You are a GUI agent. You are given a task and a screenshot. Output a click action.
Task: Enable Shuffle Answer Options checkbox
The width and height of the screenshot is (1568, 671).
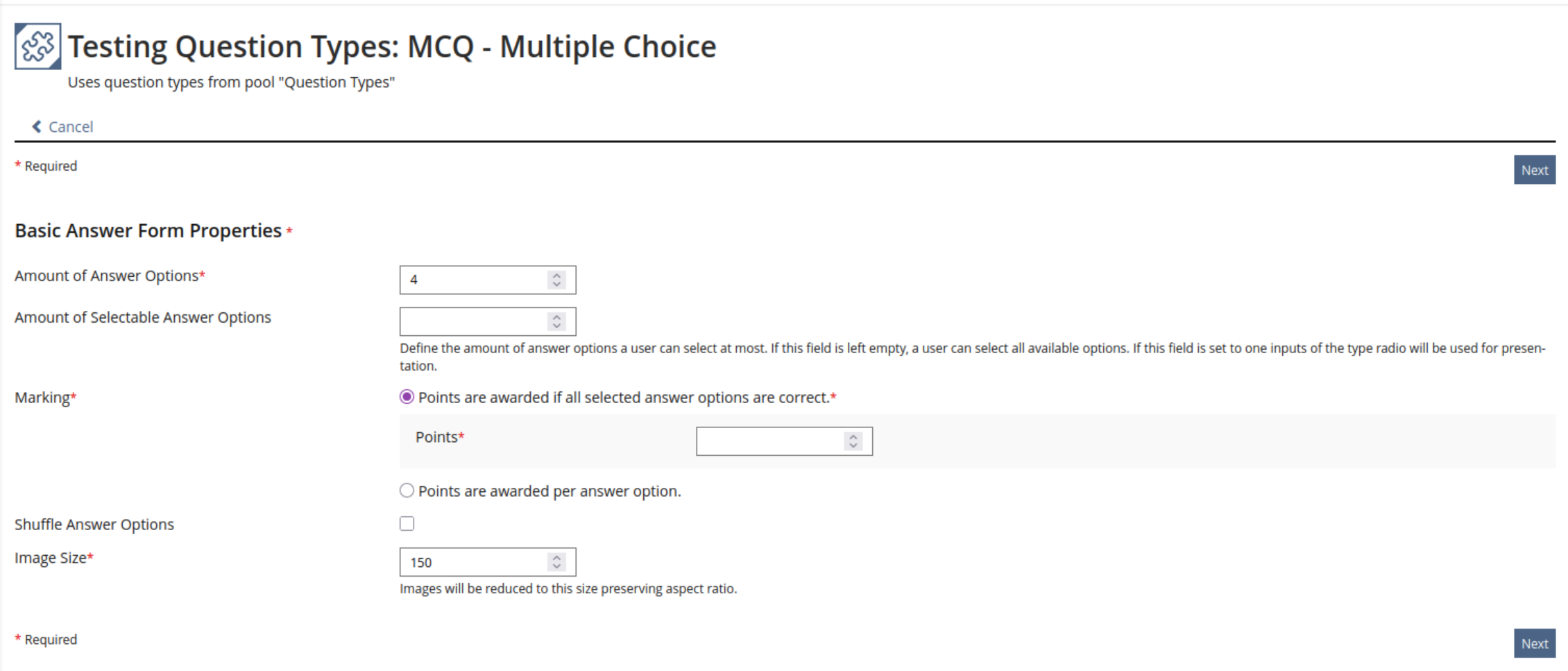pos(407,524)
